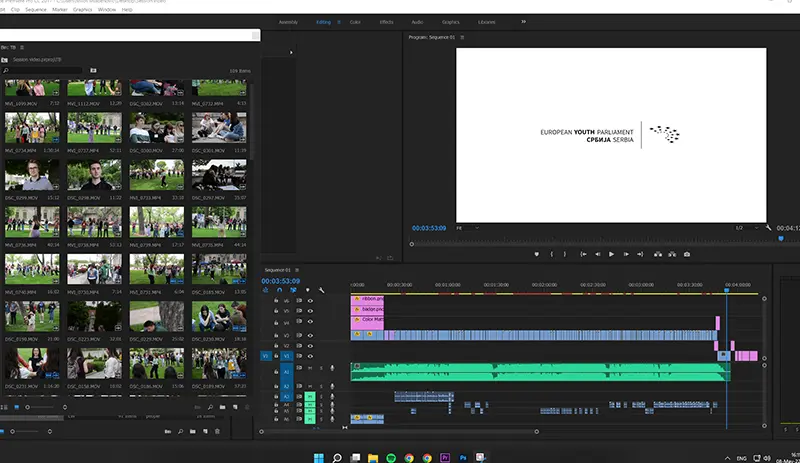This screenshot has width=800, height=463.
Task: Open Program monitor settings wrench
Action: coord(768,228)
